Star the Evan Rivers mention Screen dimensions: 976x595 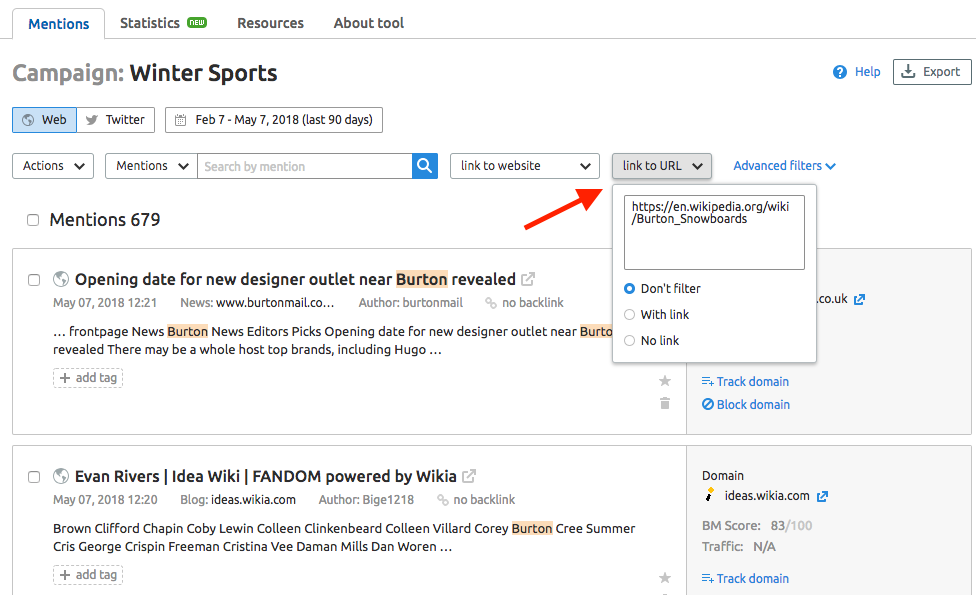point(665,578)
